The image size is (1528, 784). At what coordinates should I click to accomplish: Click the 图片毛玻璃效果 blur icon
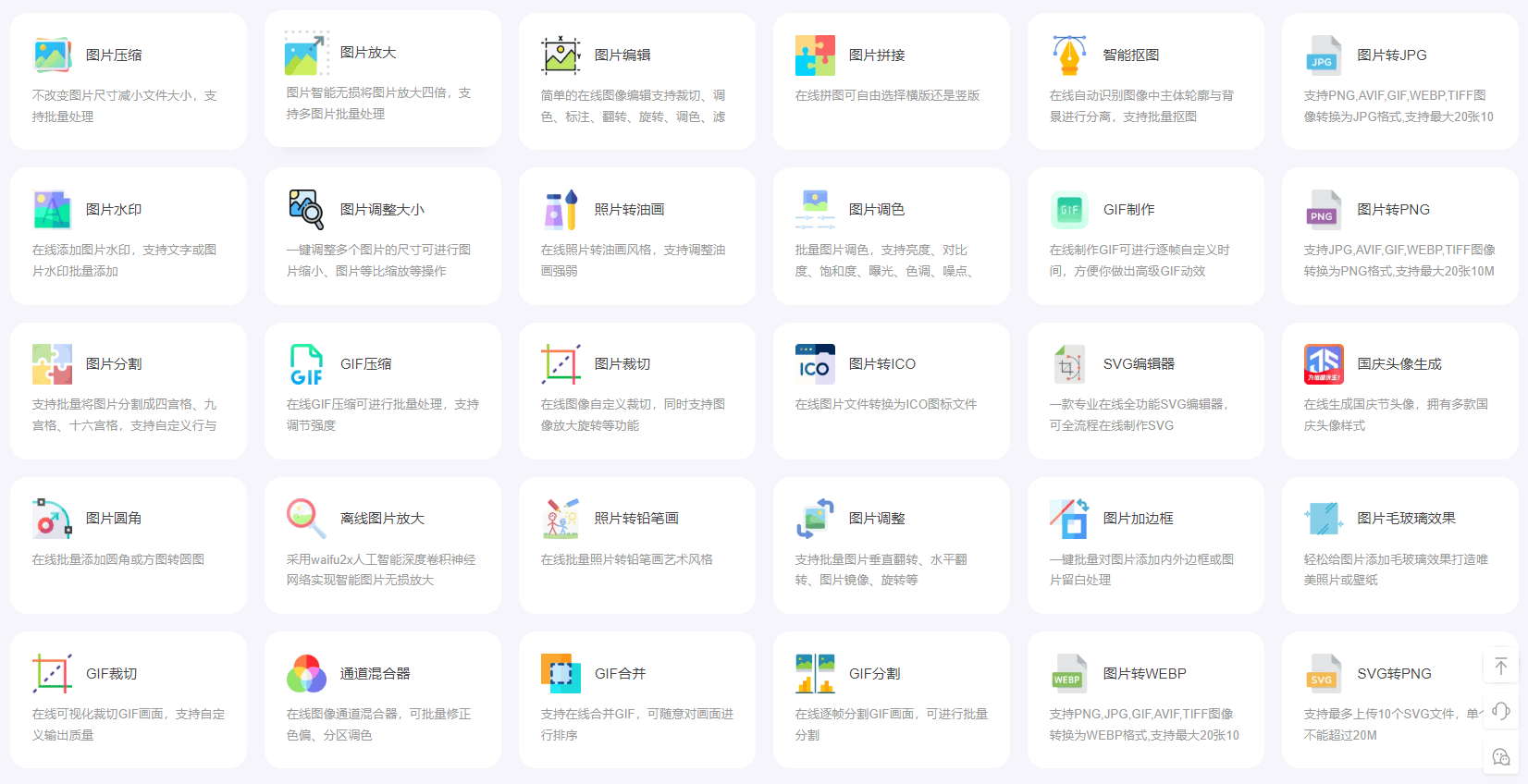click(1324, 519)
